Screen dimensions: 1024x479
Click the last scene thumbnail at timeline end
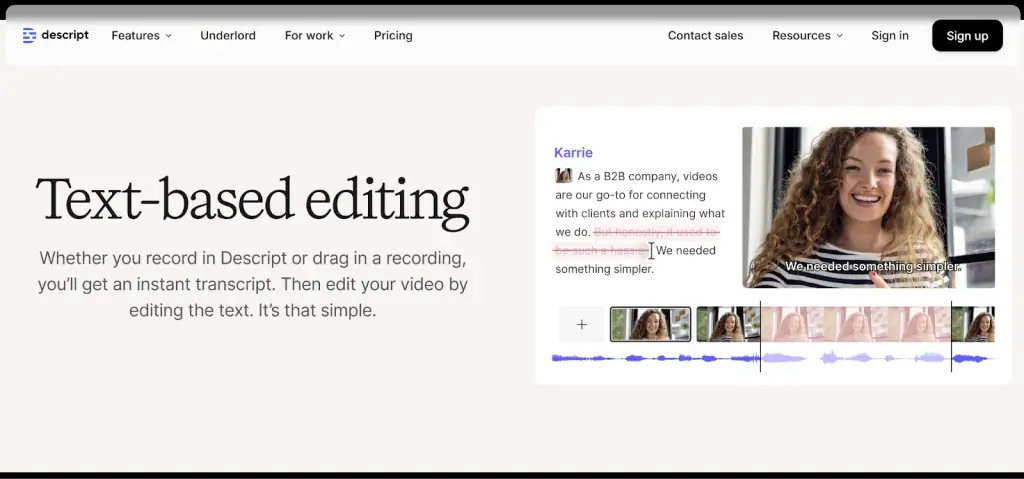973,324
